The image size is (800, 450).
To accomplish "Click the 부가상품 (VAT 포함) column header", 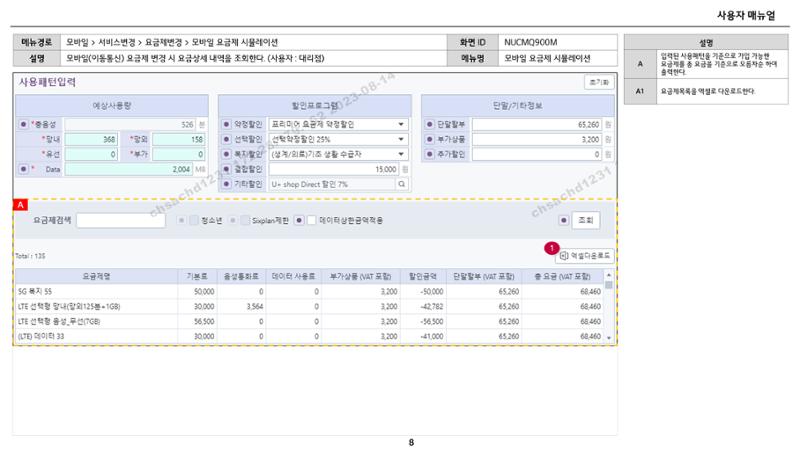I will pos(361,276).
